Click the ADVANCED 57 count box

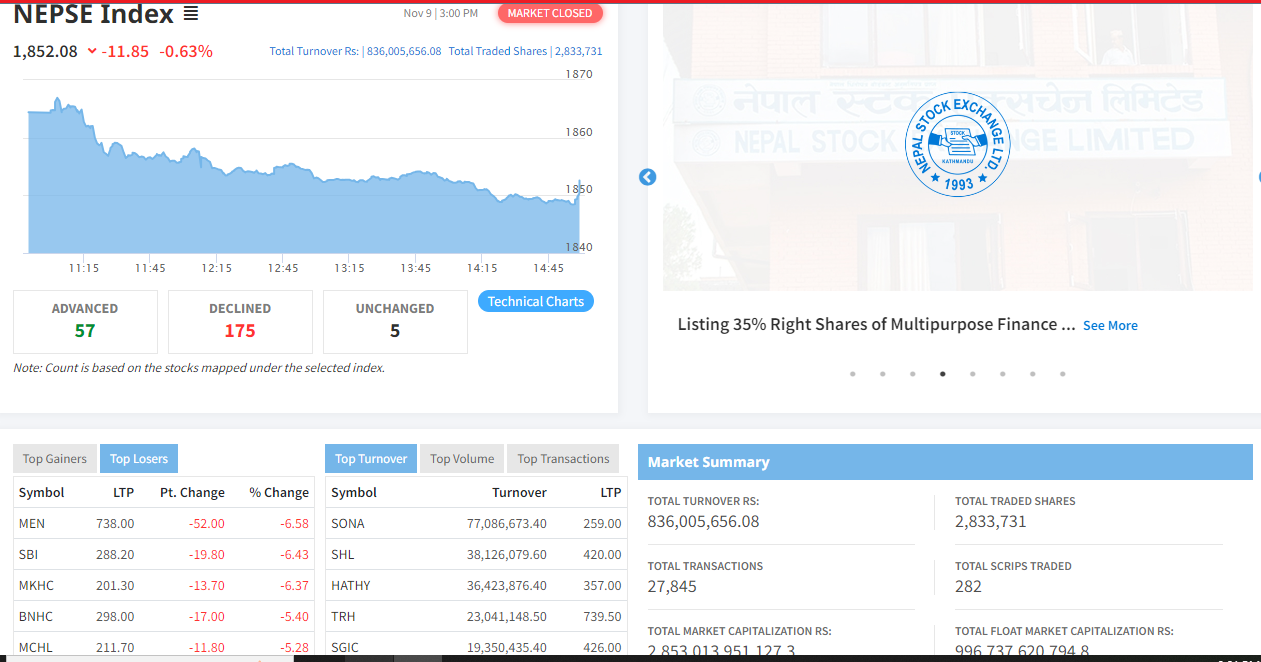85,321
